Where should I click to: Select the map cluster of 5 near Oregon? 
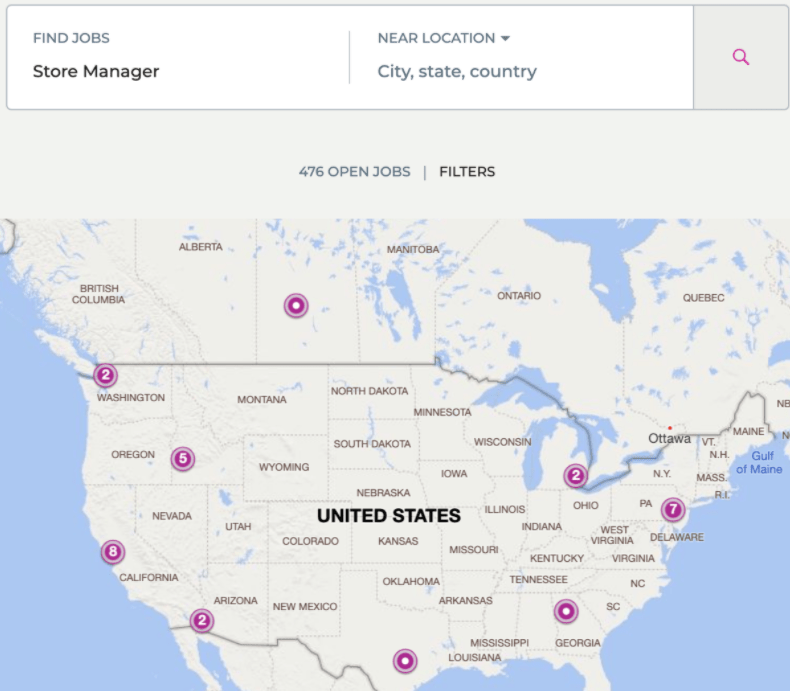(181, 459)
